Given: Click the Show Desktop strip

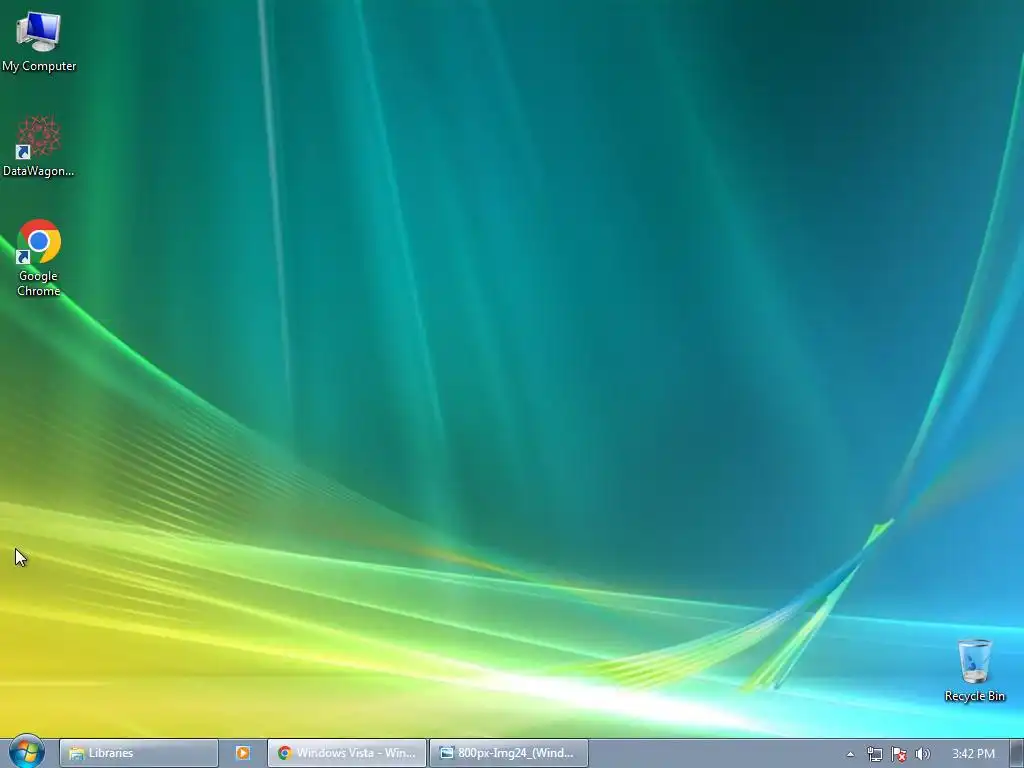Looking at the screenshot, I should pos(1017,754).
